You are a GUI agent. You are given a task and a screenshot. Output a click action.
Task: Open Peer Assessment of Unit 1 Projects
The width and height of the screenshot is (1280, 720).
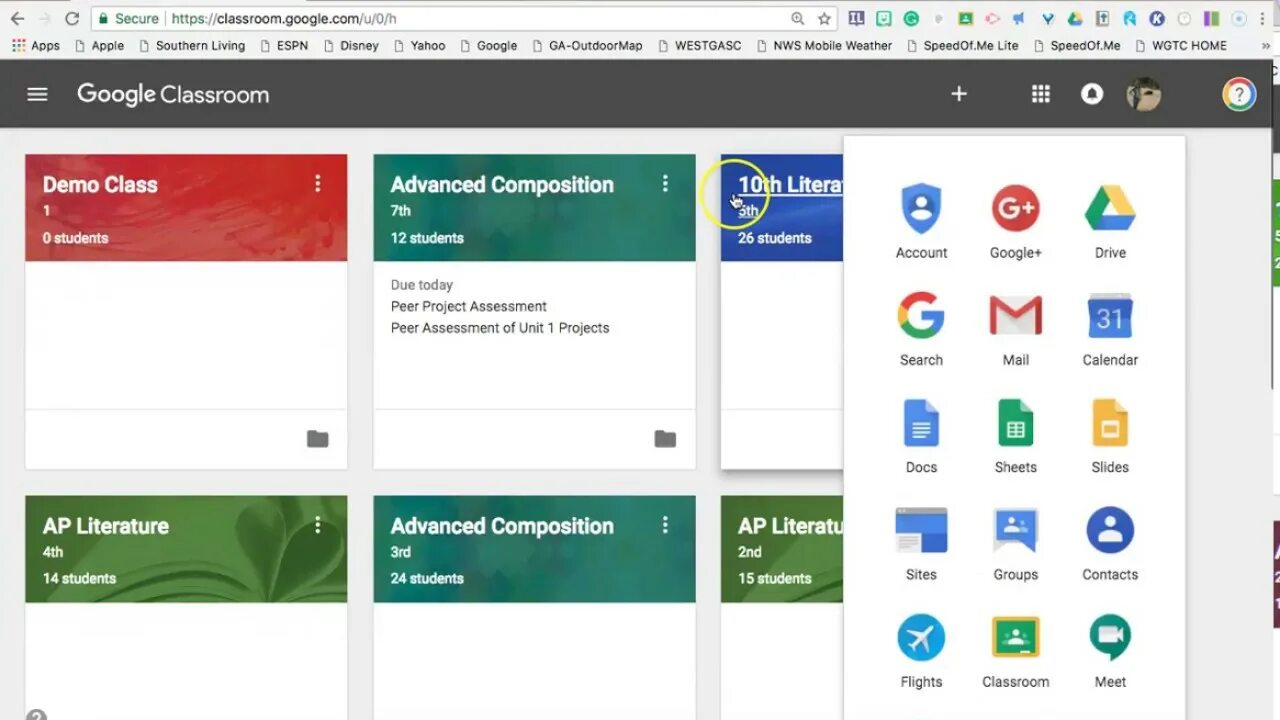500,328
